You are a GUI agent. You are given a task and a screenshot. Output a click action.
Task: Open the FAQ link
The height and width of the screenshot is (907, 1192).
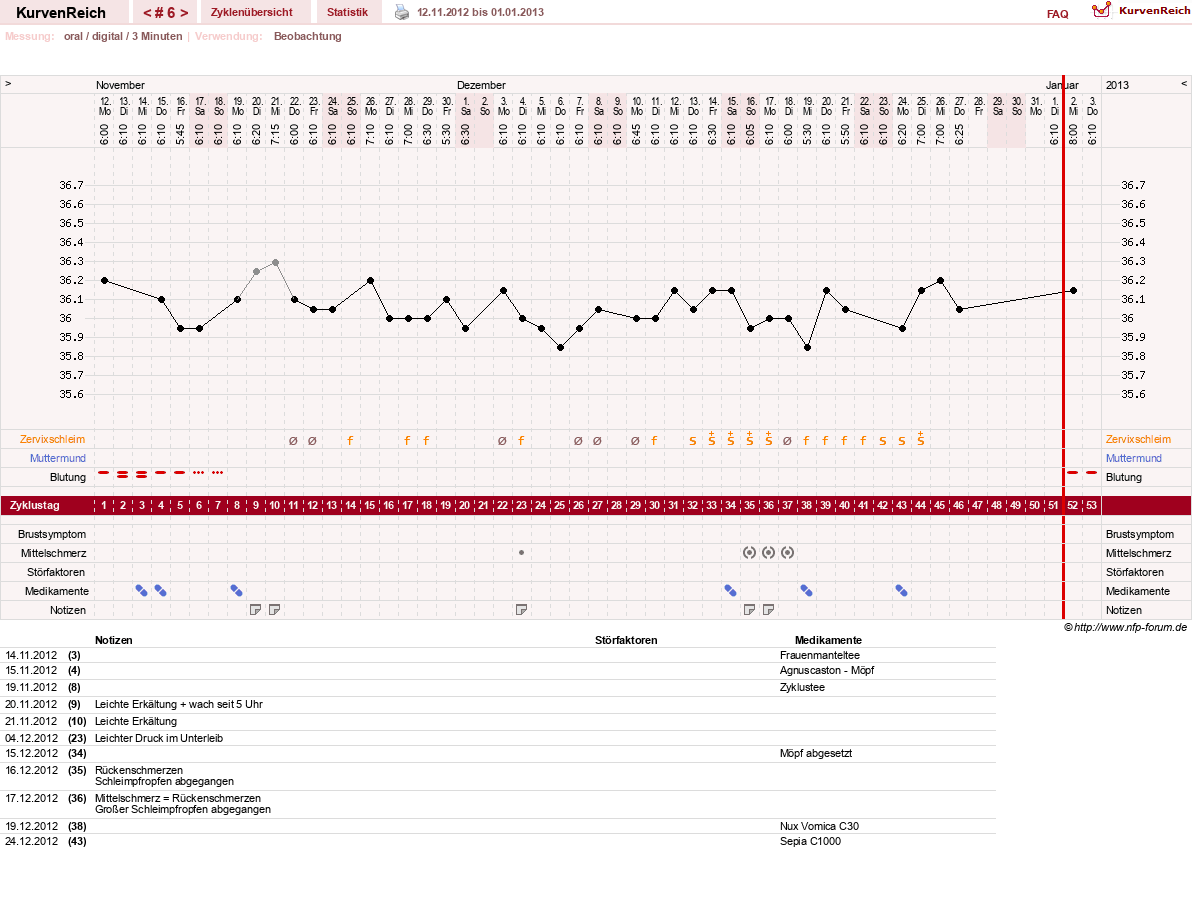tap(1057, 14)
